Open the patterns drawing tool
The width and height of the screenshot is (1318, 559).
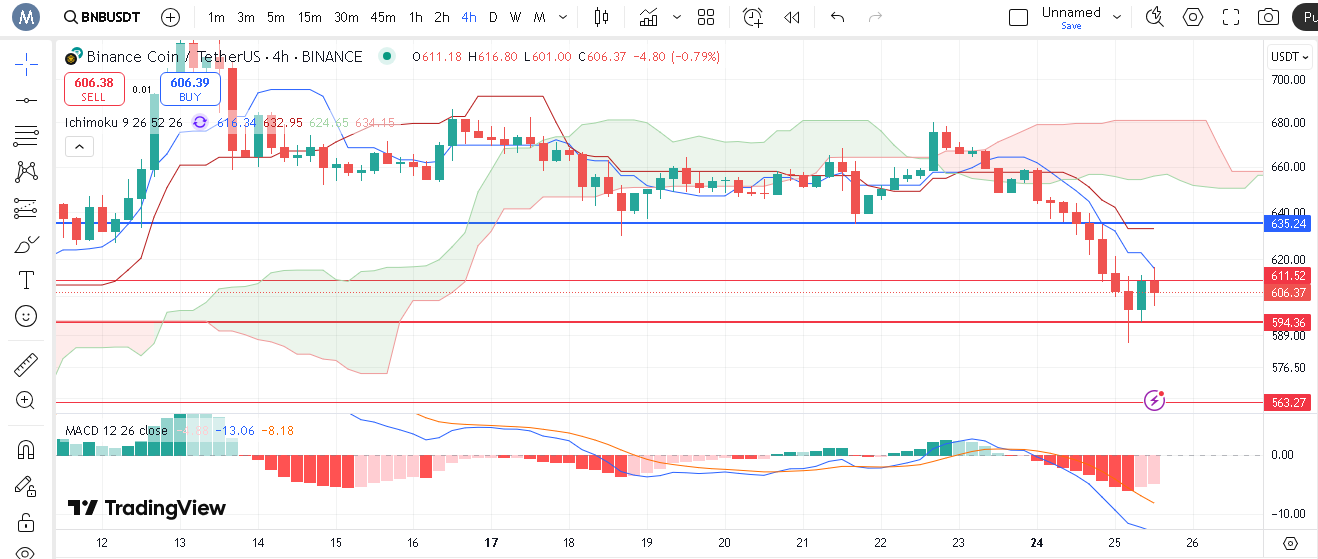point(27,172)
